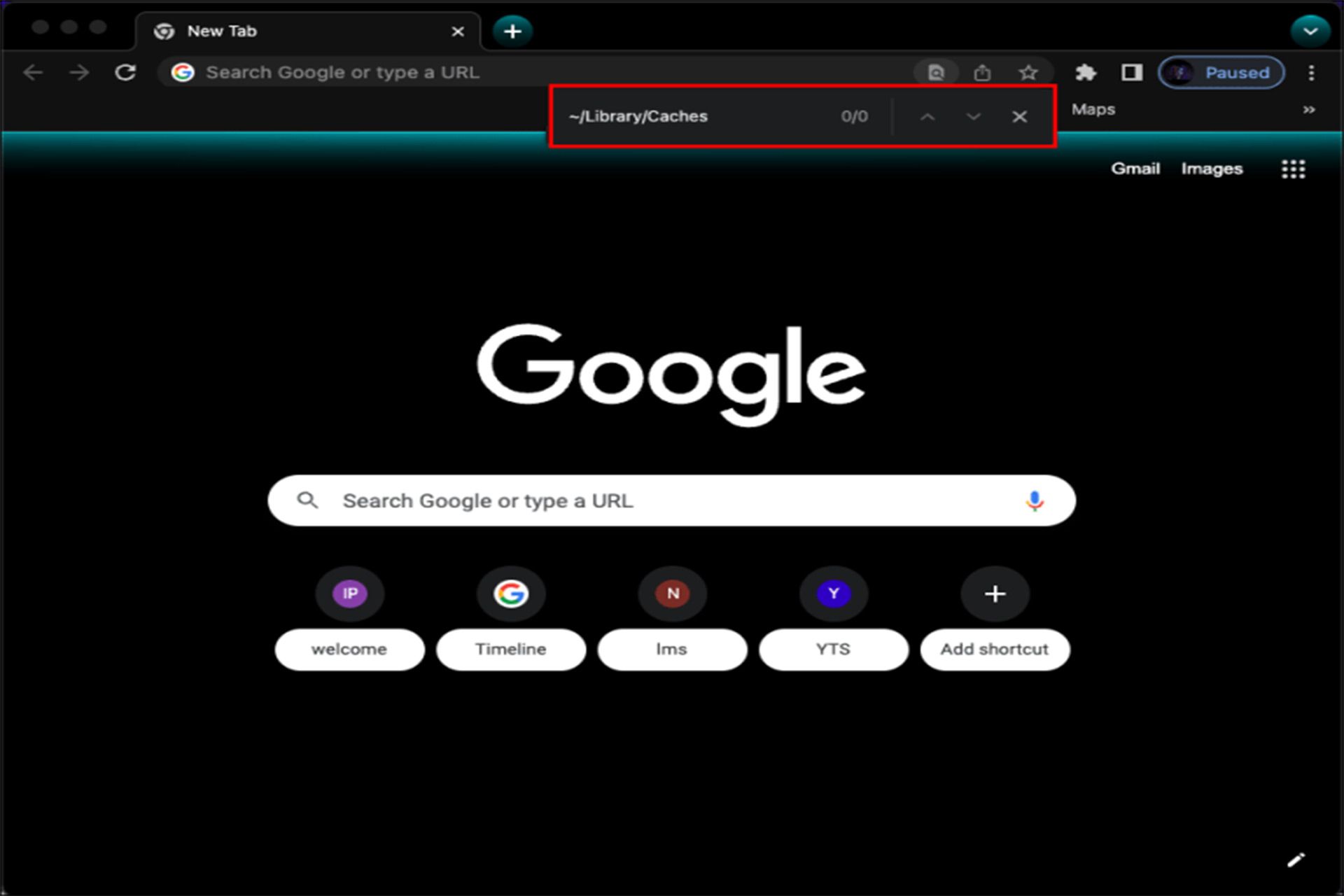Customize this page with pencil icon
The image size is (1344, 896).
(1296, 860)
